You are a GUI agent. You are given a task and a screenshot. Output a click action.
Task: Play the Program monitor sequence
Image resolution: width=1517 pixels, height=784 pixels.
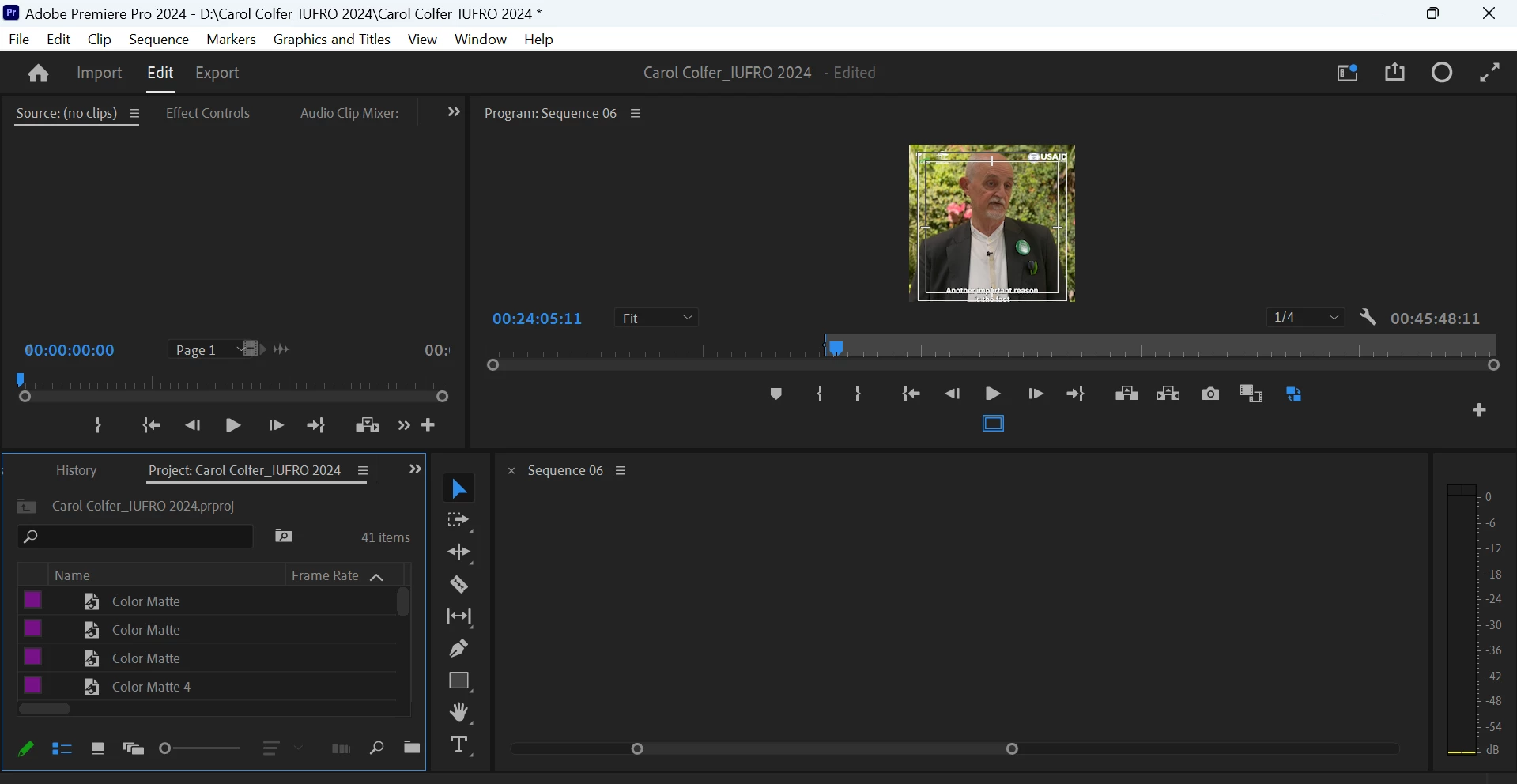994,394
